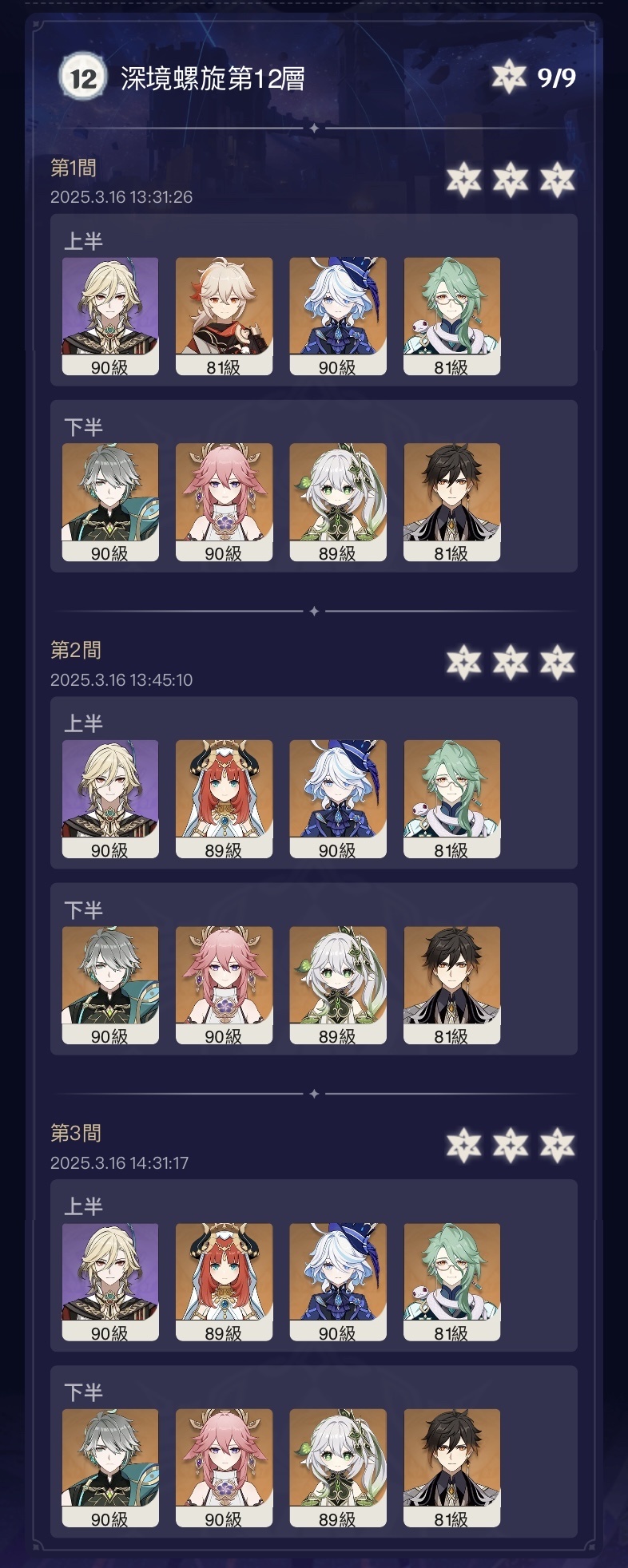The height and width of the screenshot is (1568, 628).
Task: Open the blue-hat character in 第1間 上半
Action: 338,316
